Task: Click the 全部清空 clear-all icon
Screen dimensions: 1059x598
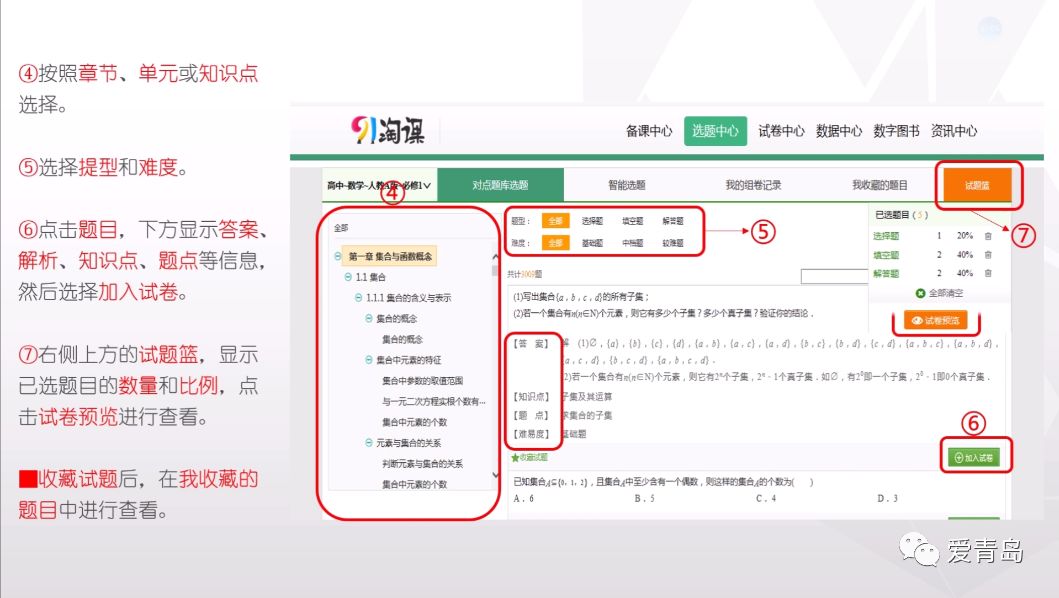Action: [x=920, y=293]
